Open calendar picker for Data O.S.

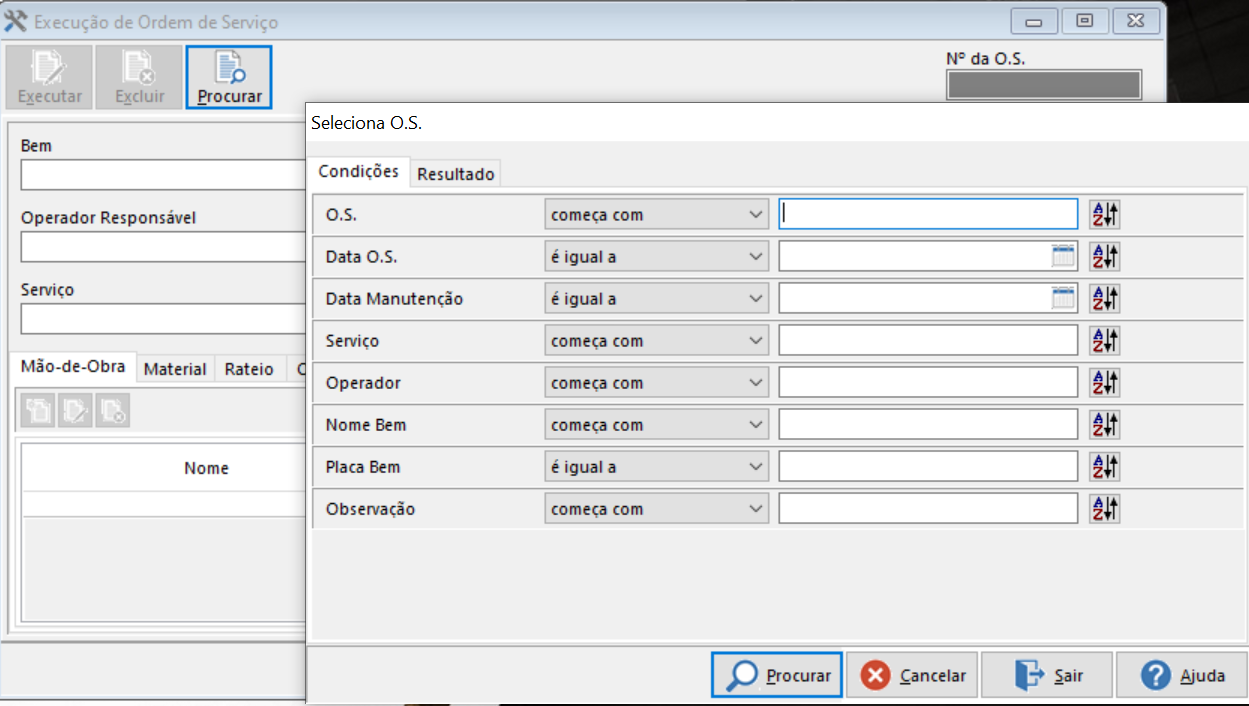pyautogui.click(x=1063, y=256)
